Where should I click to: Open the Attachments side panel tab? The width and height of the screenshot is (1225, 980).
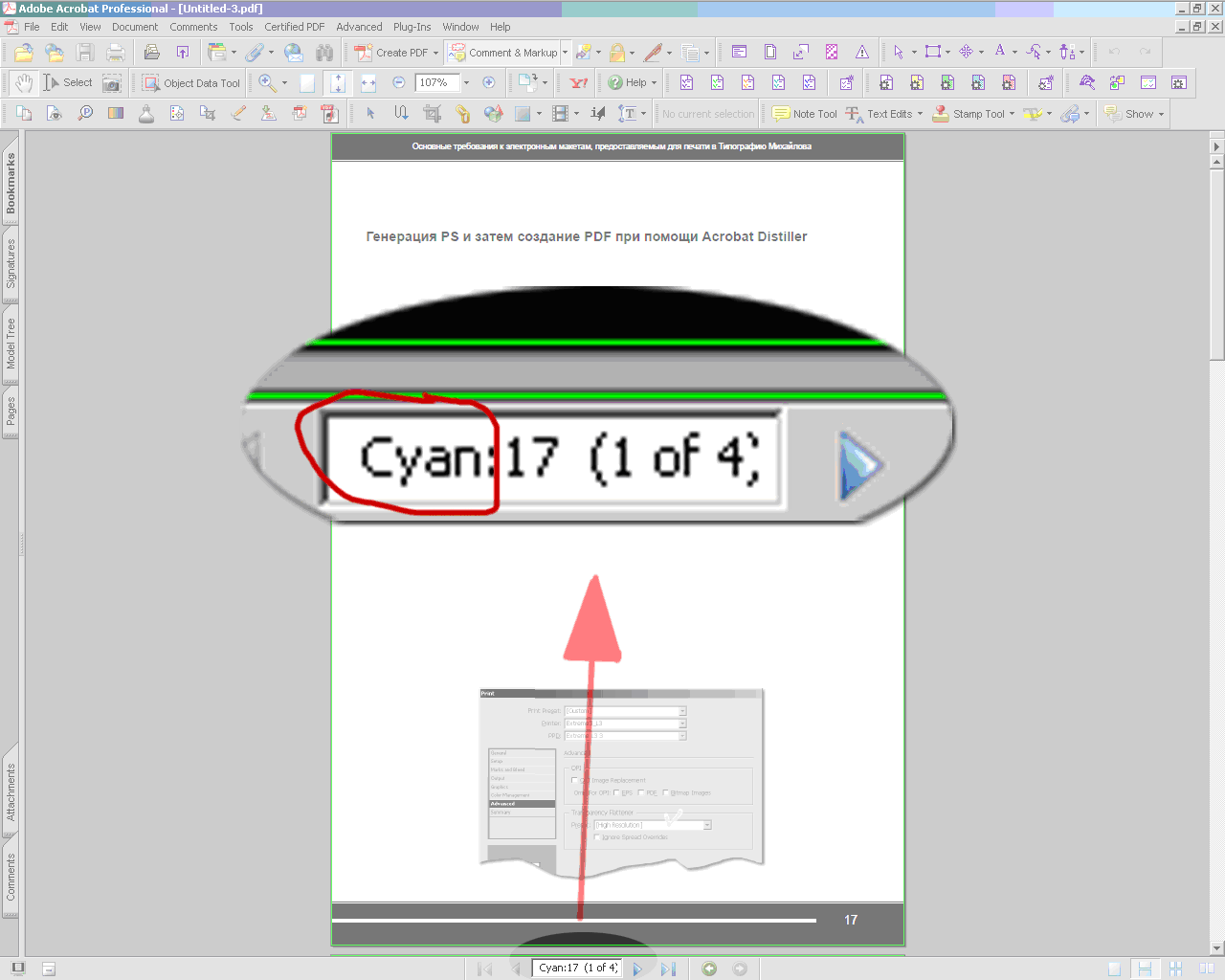(11, 792)
